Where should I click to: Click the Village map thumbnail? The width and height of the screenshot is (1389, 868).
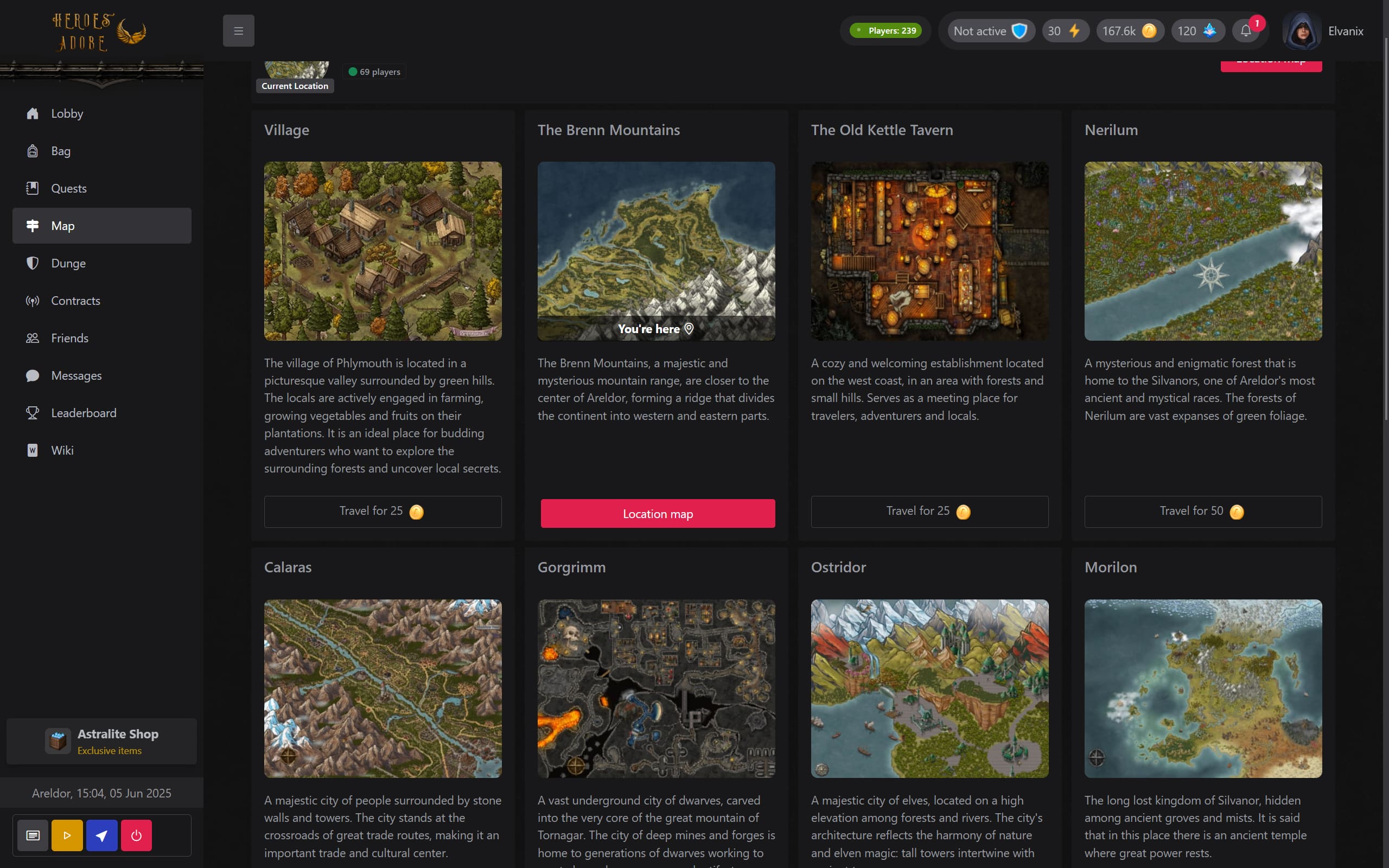click(383, 251)
